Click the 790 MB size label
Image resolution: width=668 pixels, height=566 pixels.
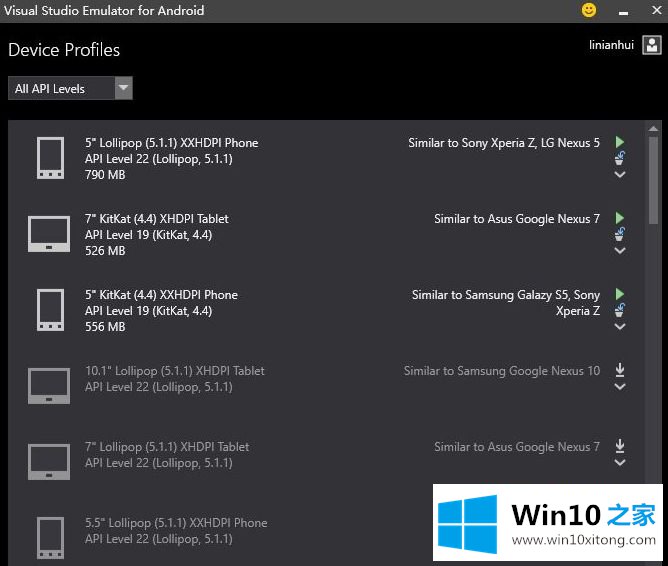(x=105, y=175)
